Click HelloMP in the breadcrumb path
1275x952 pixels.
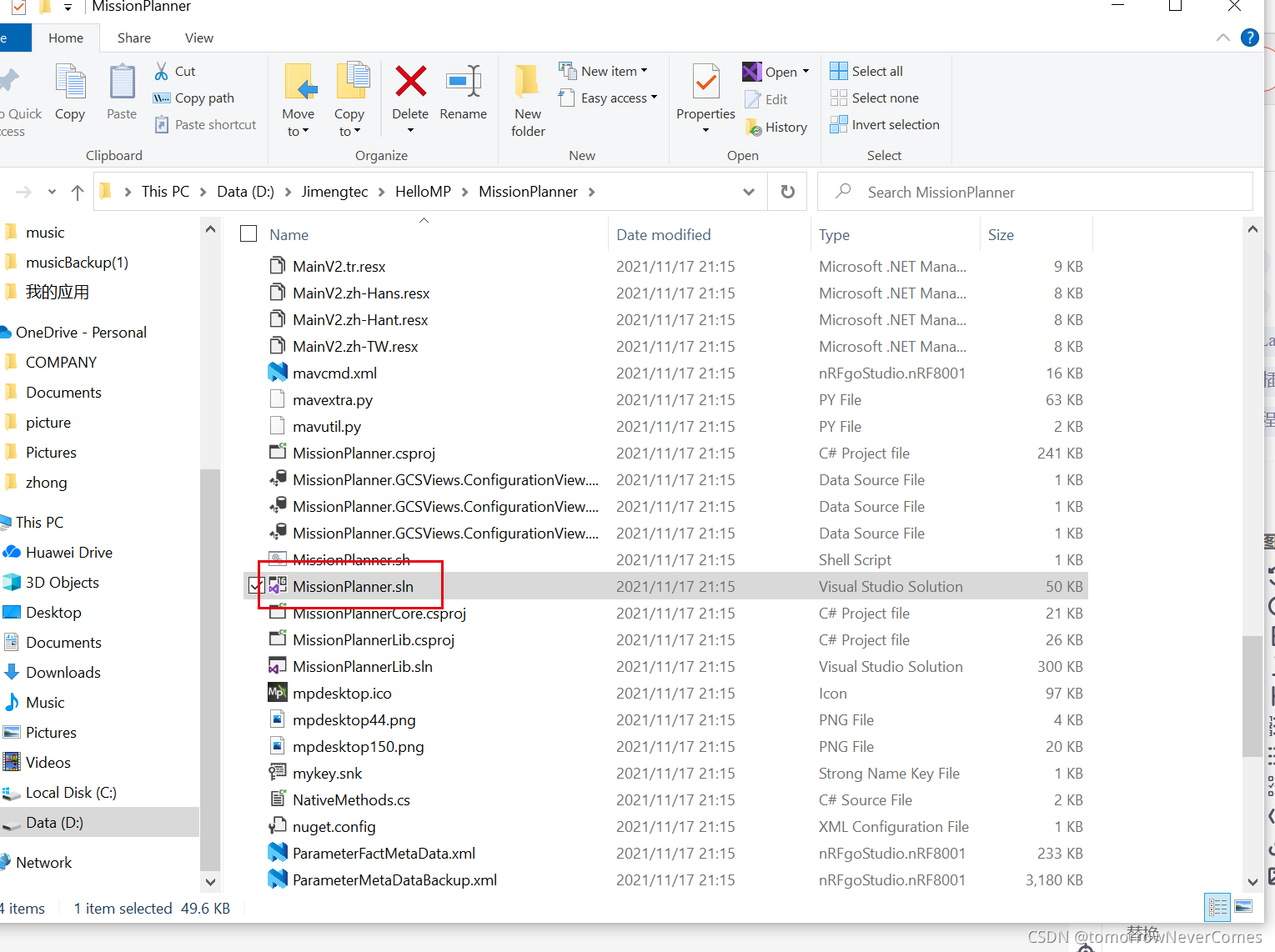click(423, 192)
